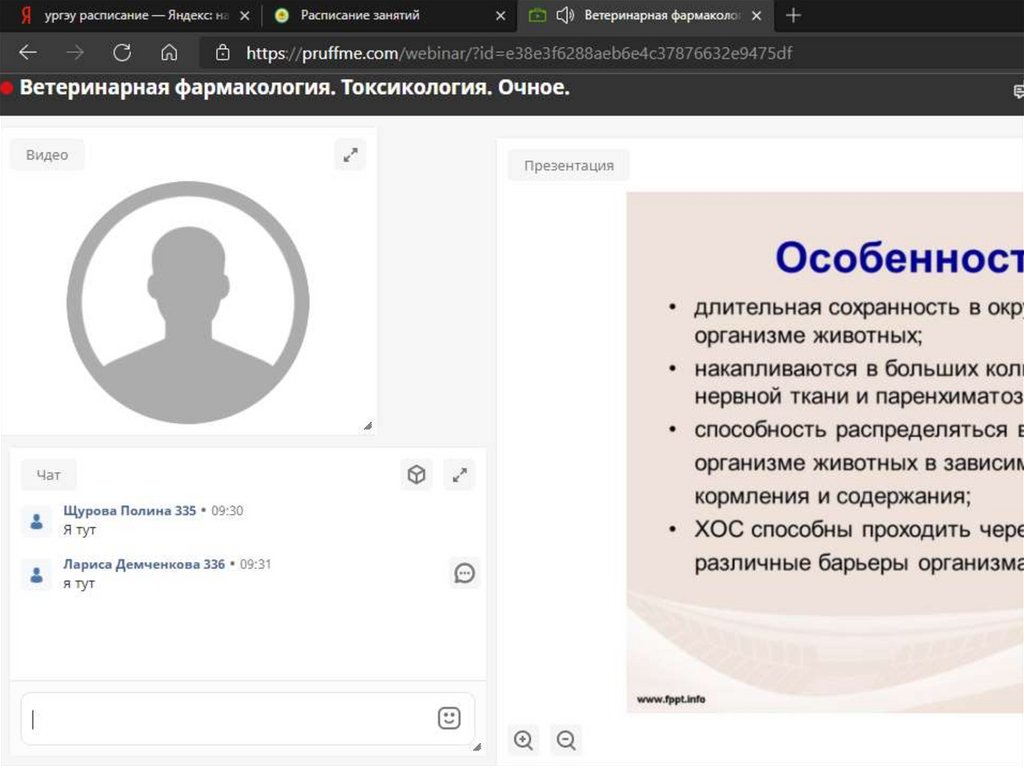Open Щурова Полина 335's user avatar
Image resolution: width=1024 pixels, height=767 pixels.
(37, 521)
